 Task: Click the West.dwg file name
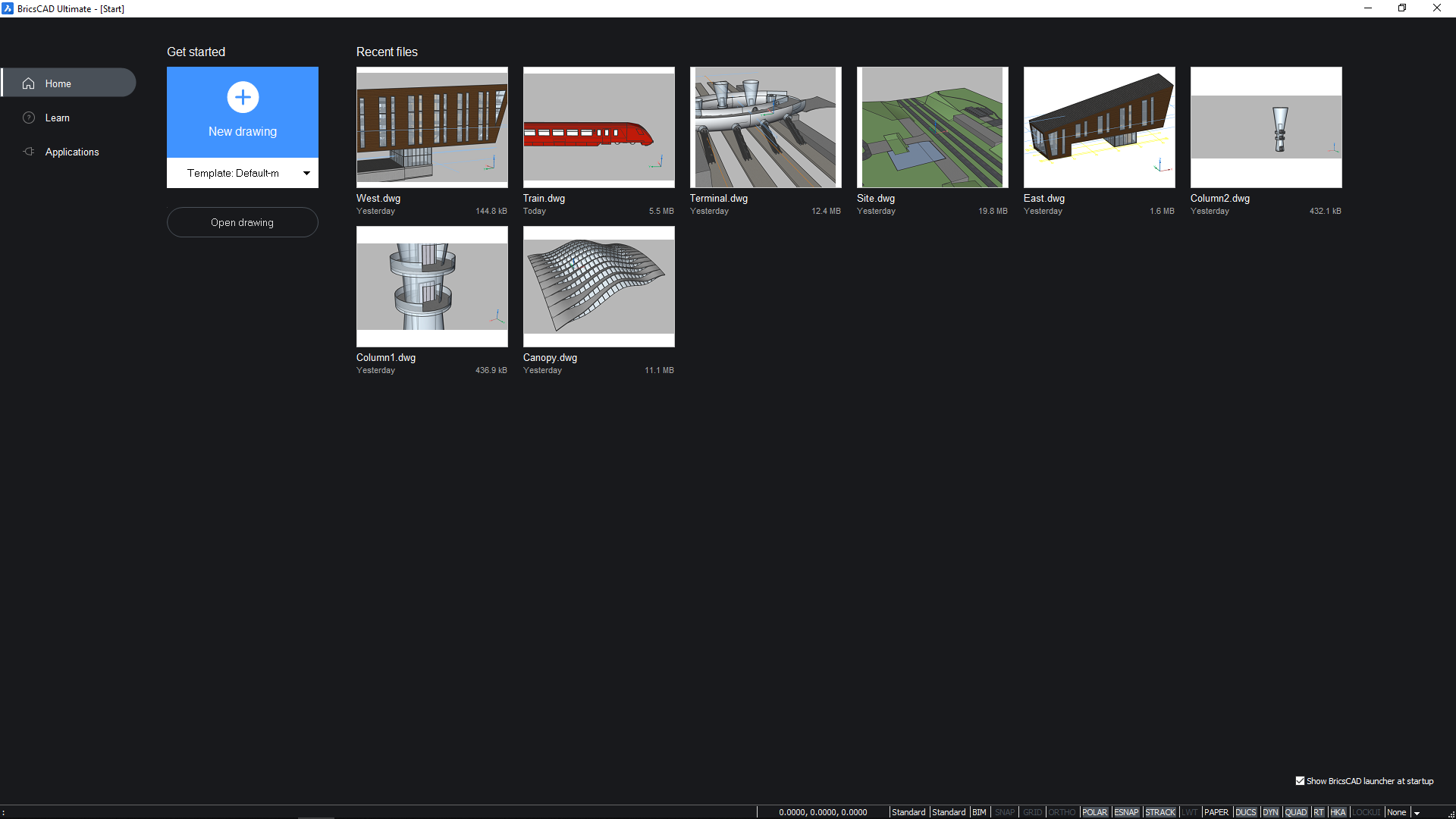pyautogui.click(x=378, y=198)
